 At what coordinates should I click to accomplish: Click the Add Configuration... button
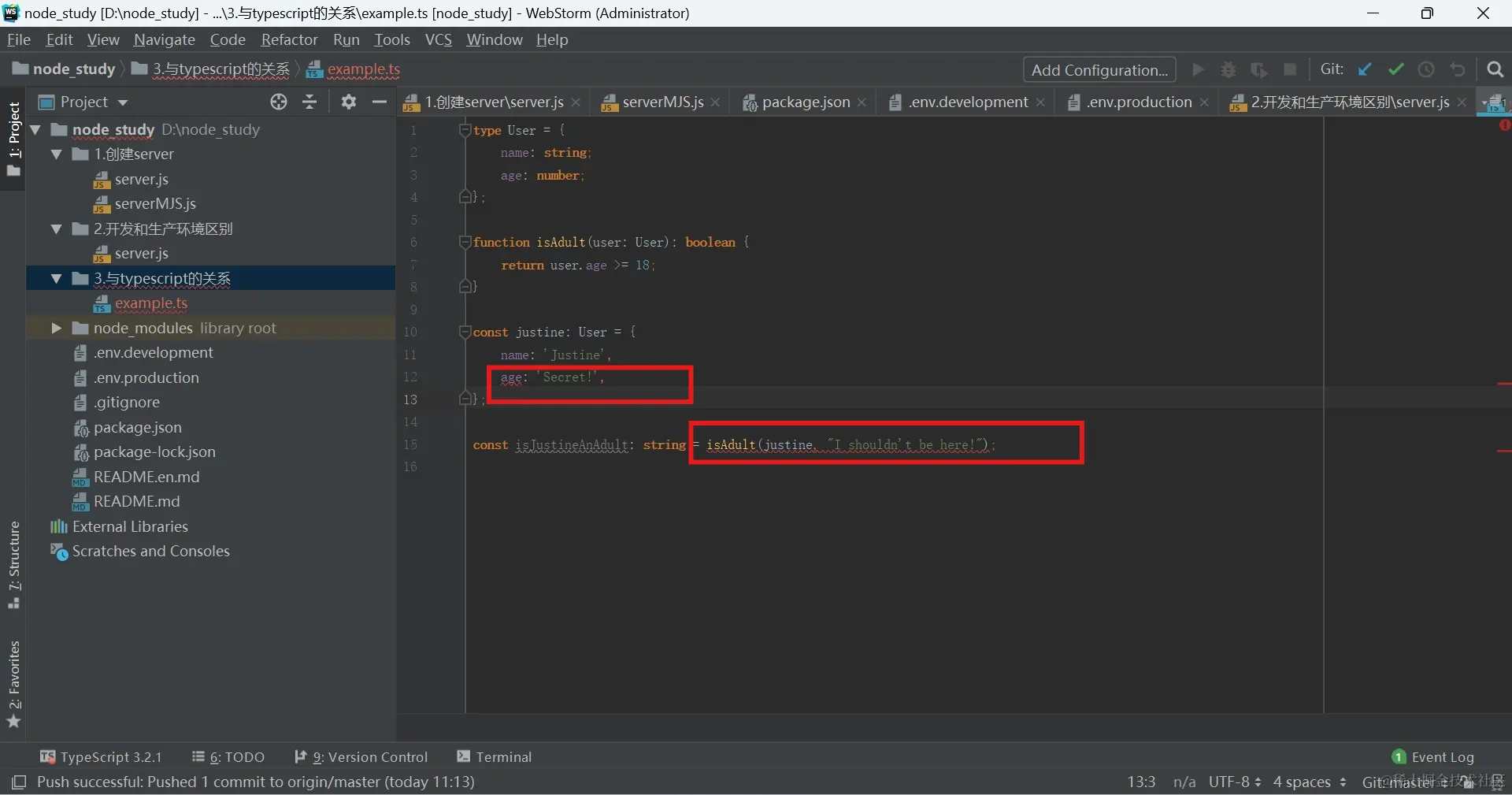pyautogui.click(x=1099, y=69)
